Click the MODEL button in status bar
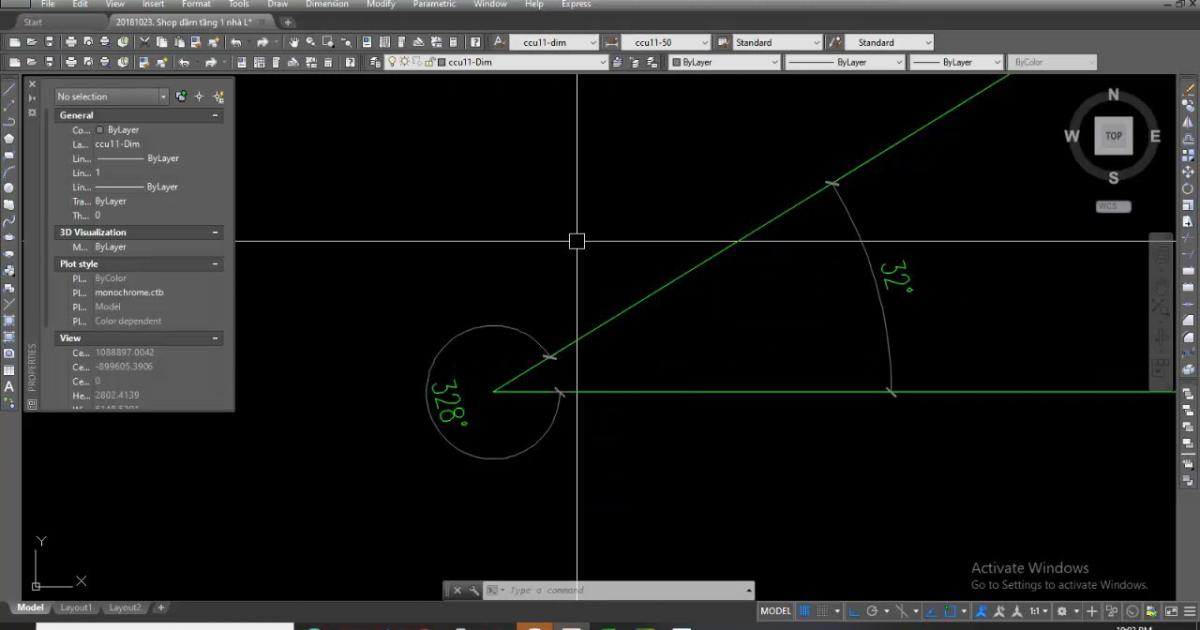This screenshot has height=630, width=1200. (775, 611)
